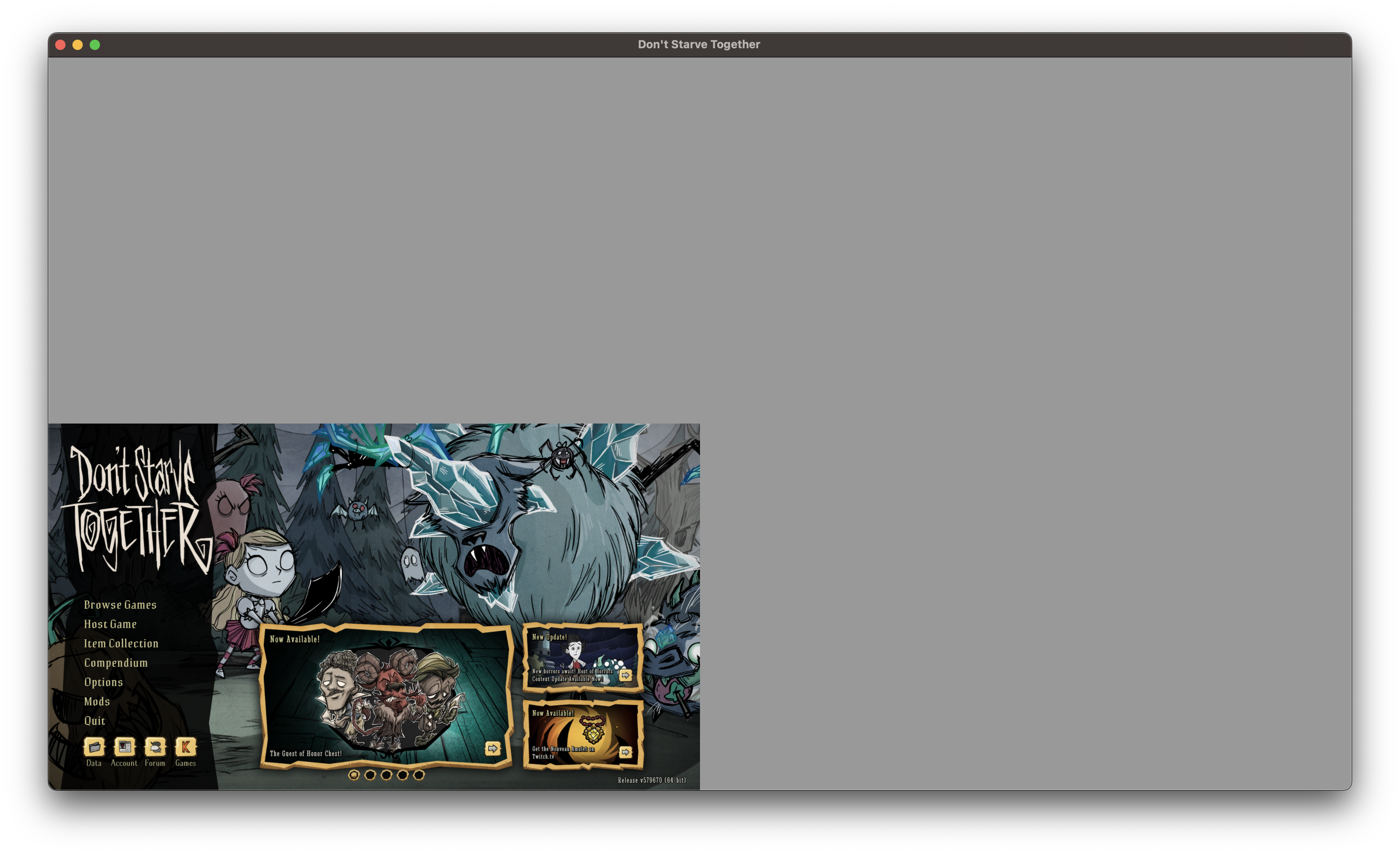Select the second carousel page dot
The height and width of the screenshot is (854, 1400).
(x=370, y=775)
